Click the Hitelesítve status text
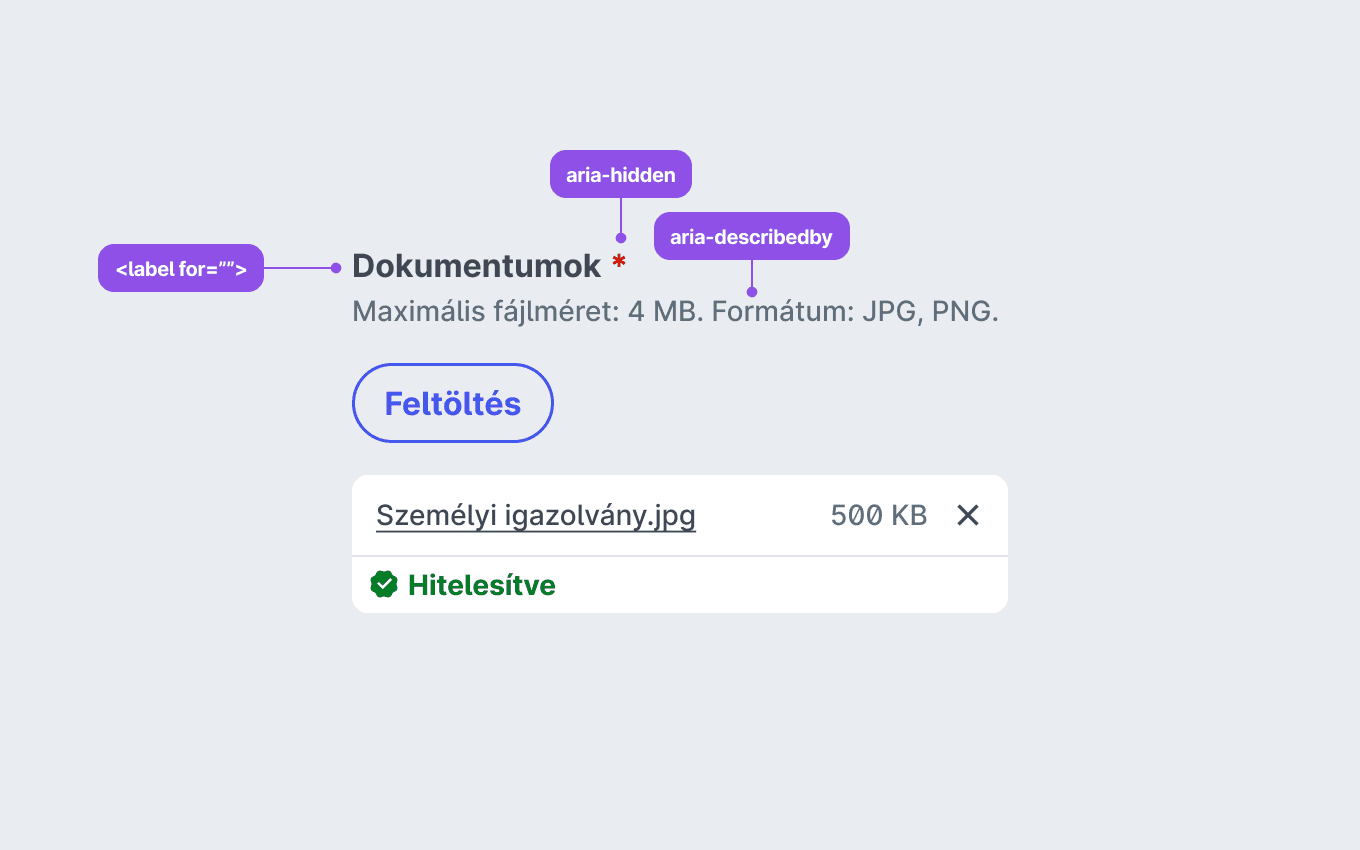Screen dimensions: 1360x850 (482, 585)
